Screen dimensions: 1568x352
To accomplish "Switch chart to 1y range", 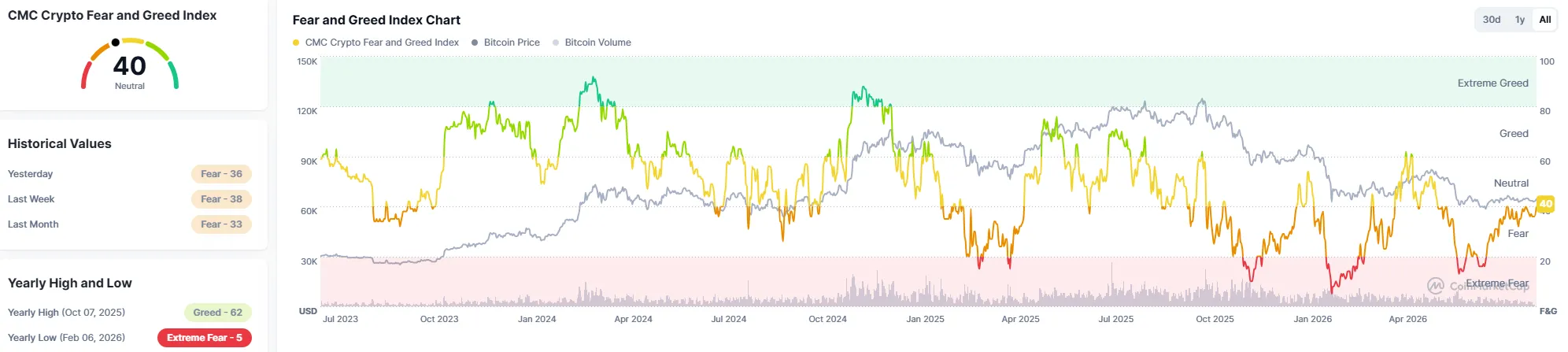I will 1520,20.
